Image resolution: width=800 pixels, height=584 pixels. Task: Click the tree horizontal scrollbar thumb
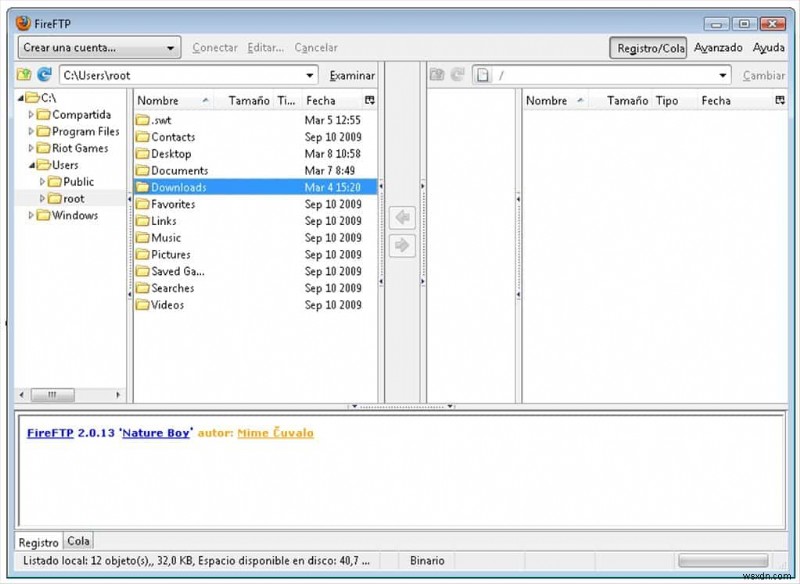(53, 394)
